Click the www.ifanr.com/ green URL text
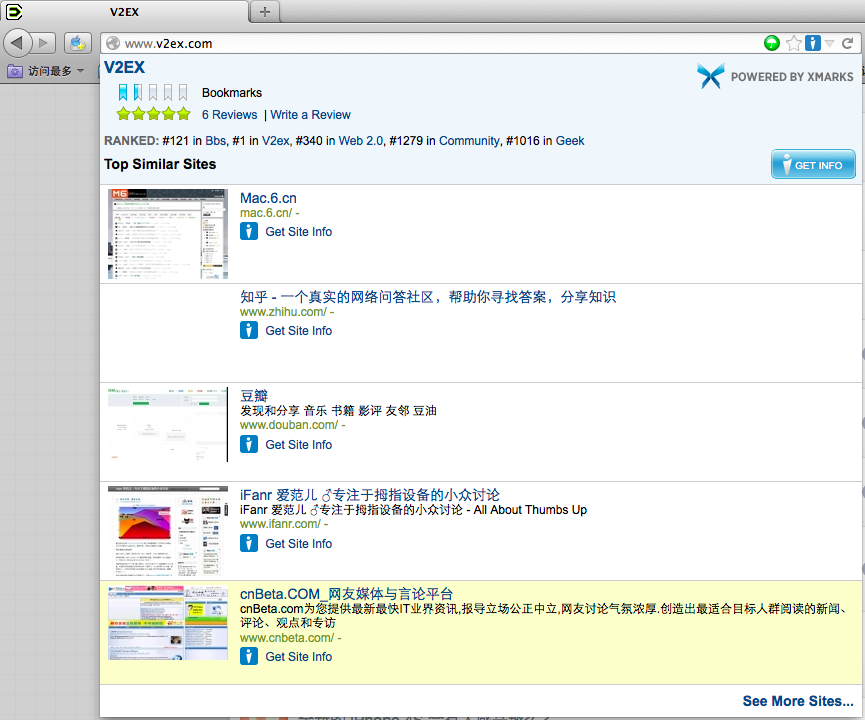The width and height of the screenshot is (865, 720). coord(280,524)
